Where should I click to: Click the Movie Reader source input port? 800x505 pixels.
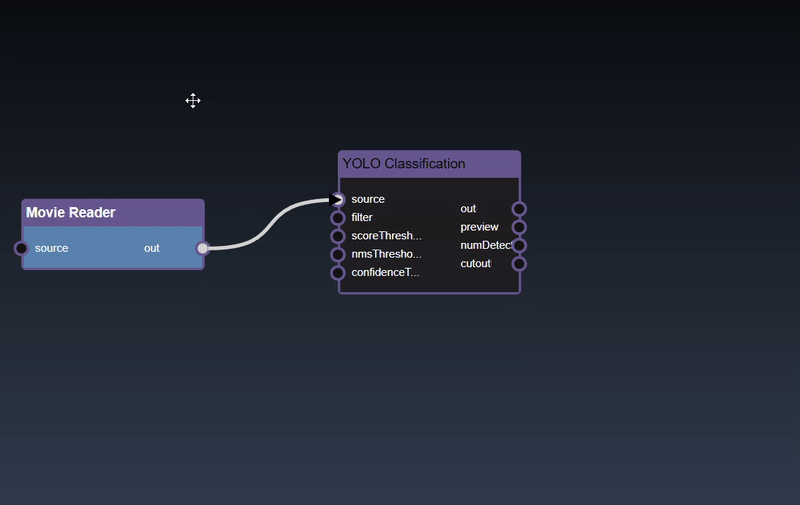pyautogui.click(x=21, y=248)
